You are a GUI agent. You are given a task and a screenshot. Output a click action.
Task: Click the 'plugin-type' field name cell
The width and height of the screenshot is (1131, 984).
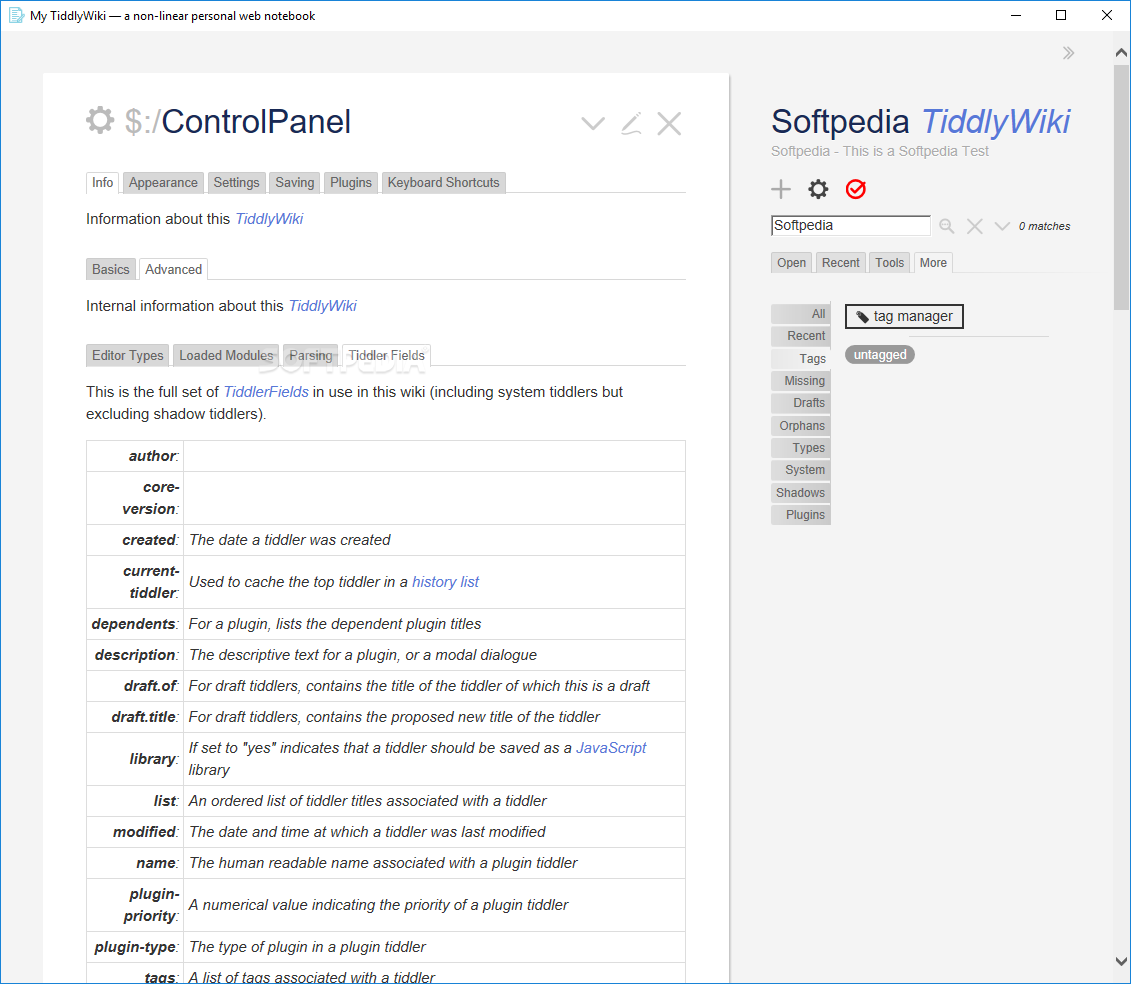(135, 947)
